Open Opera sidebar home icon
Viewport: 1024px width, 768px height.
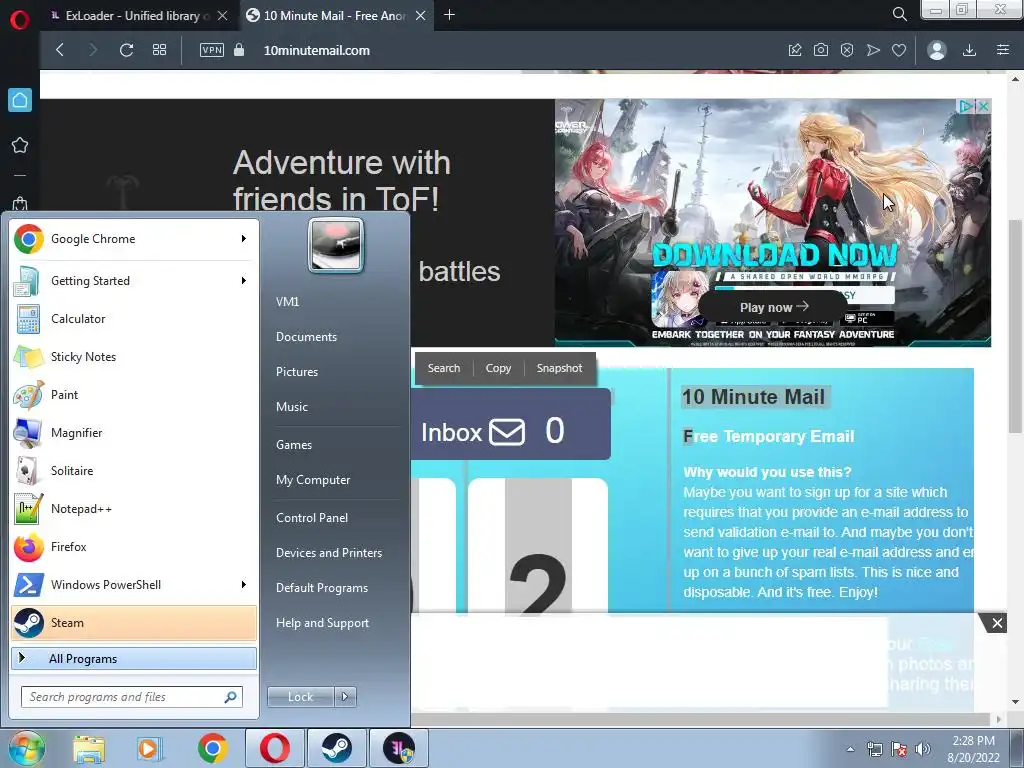(x=20, y=100)
